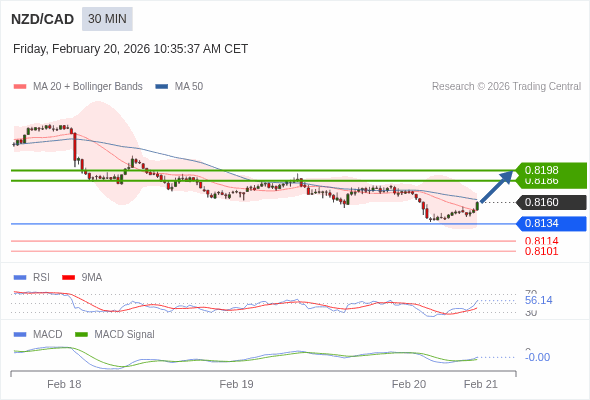This screenshot has width=590, height=400.
Task: Click the MACD Signal green legend swatch
Action: (x=81, y=335)
